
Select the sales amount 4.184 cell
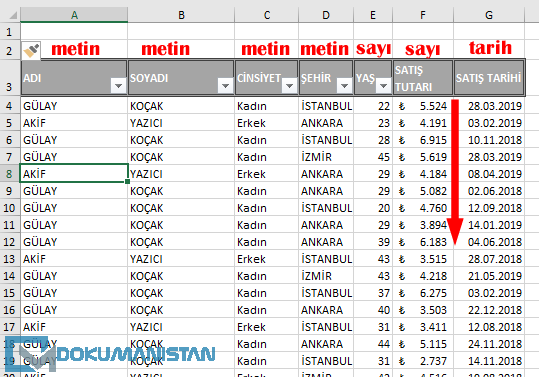coord(423,174)
